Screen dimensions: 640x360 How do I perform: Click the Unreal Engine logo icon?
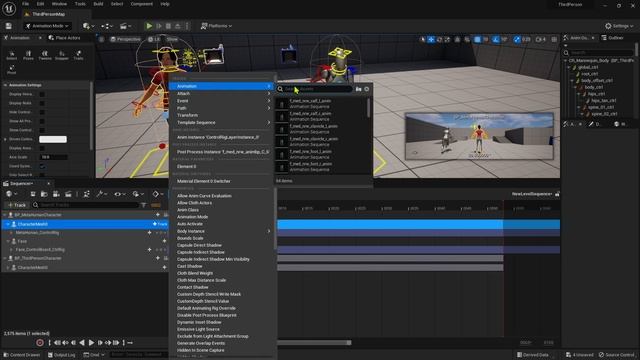point(9,8)
